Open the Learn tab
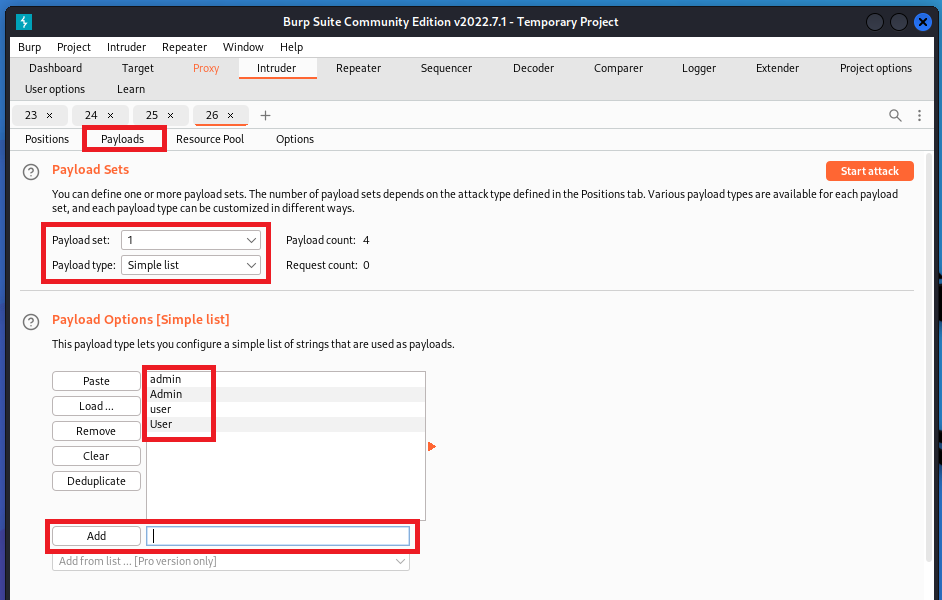The height and width of the screenshot is (600, 942). [x=131, y=89]
